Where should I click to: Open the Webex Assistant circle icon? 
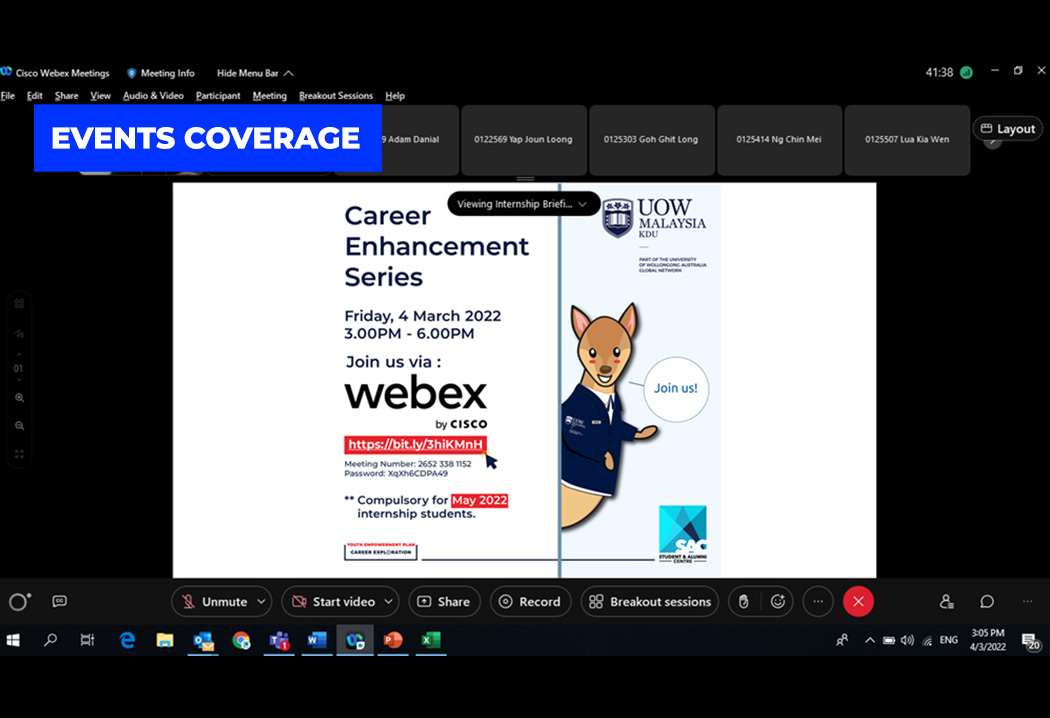(x=18, y=601)
